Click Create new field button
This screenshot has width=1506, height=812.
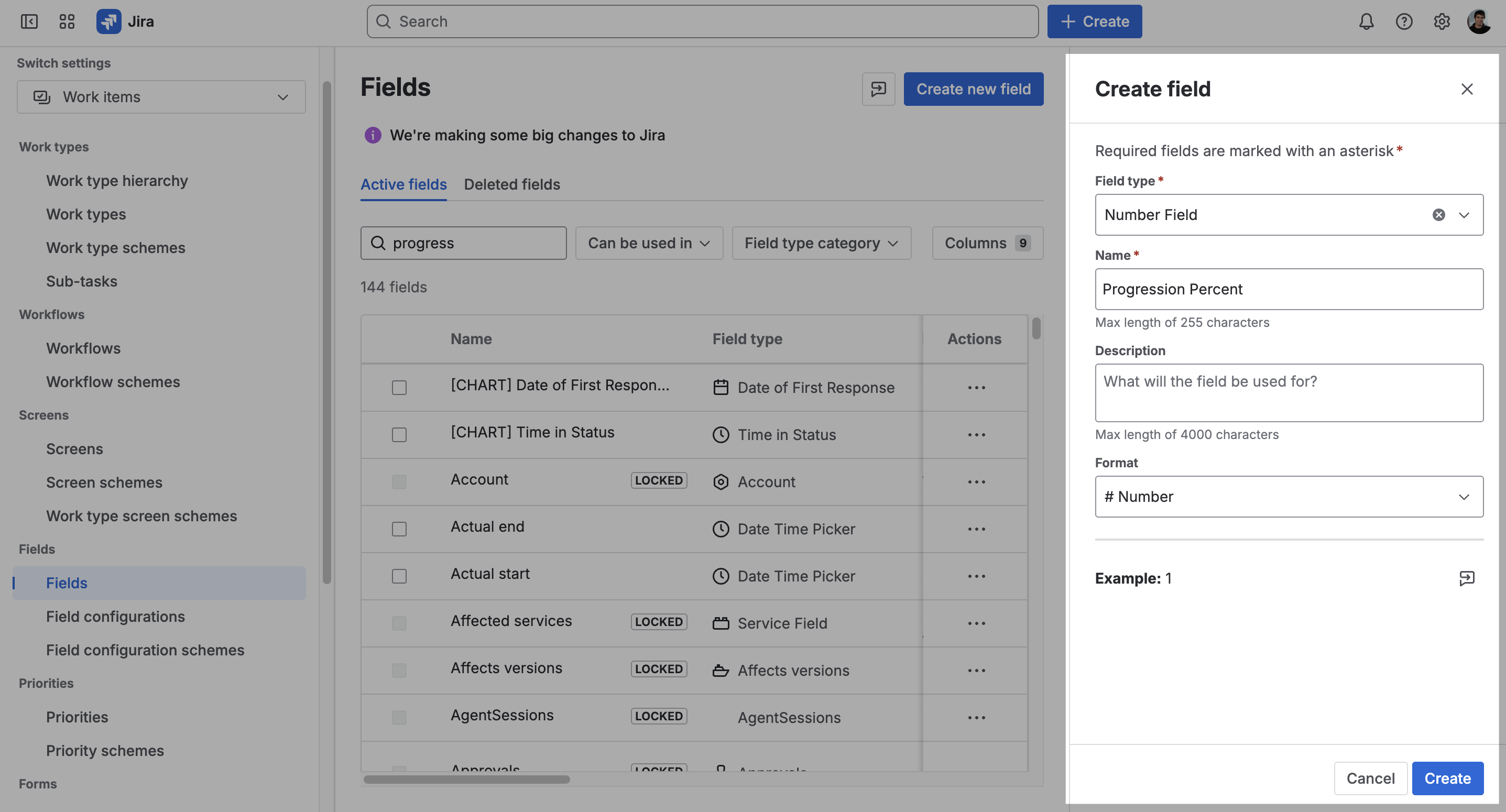[974, 89]
